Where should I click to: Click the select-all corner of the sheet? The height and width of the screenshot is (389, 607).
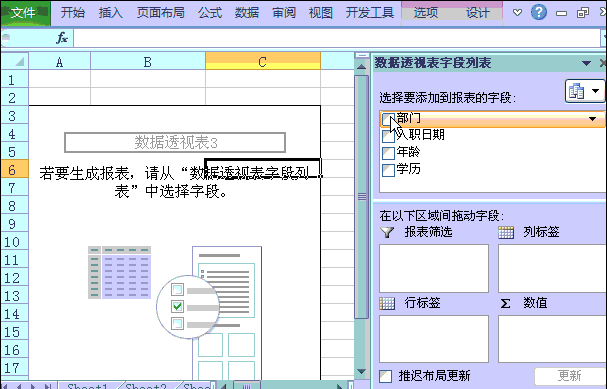tap(15, 61)
